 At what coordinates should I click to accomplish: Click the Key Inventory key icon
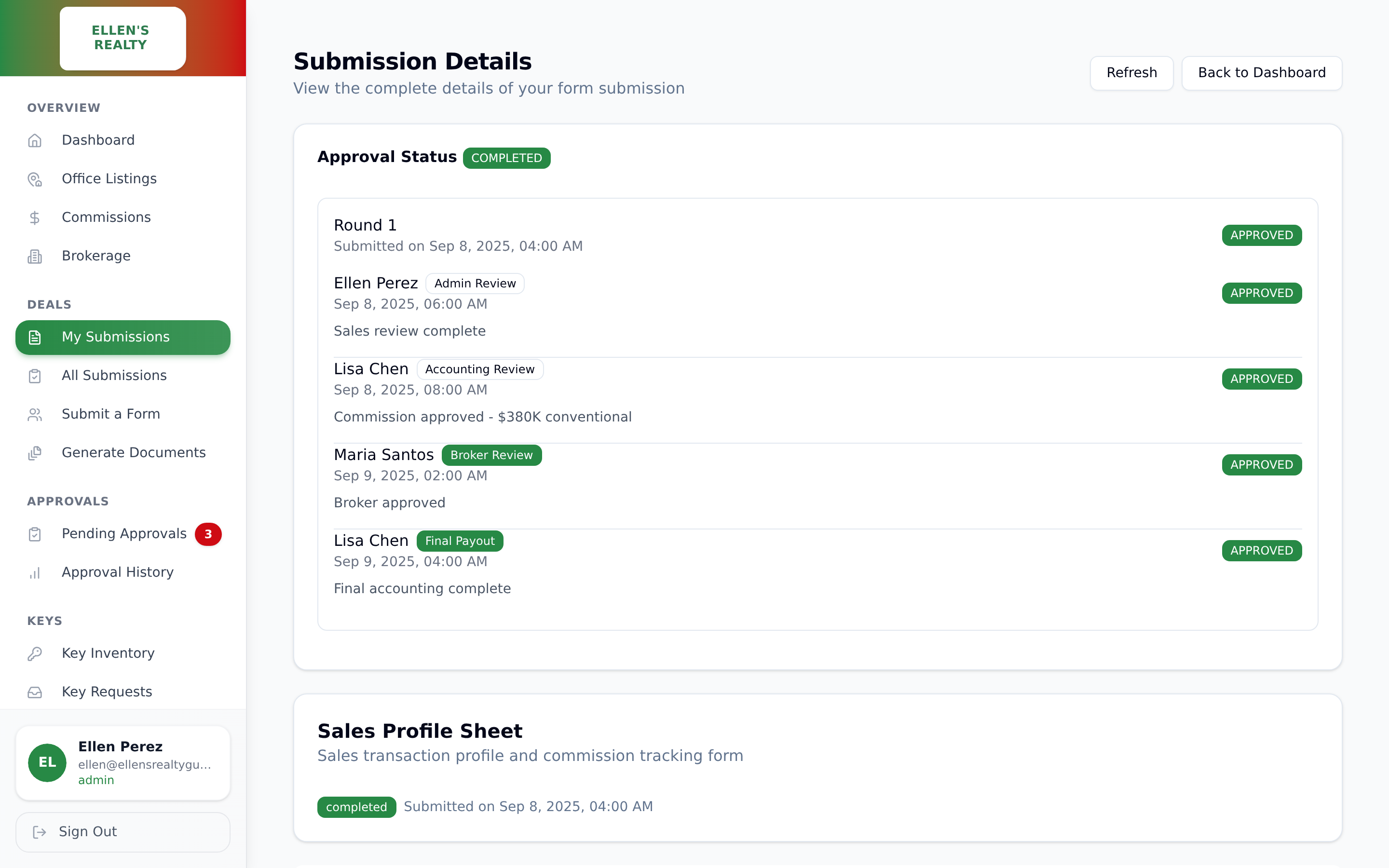35,654
